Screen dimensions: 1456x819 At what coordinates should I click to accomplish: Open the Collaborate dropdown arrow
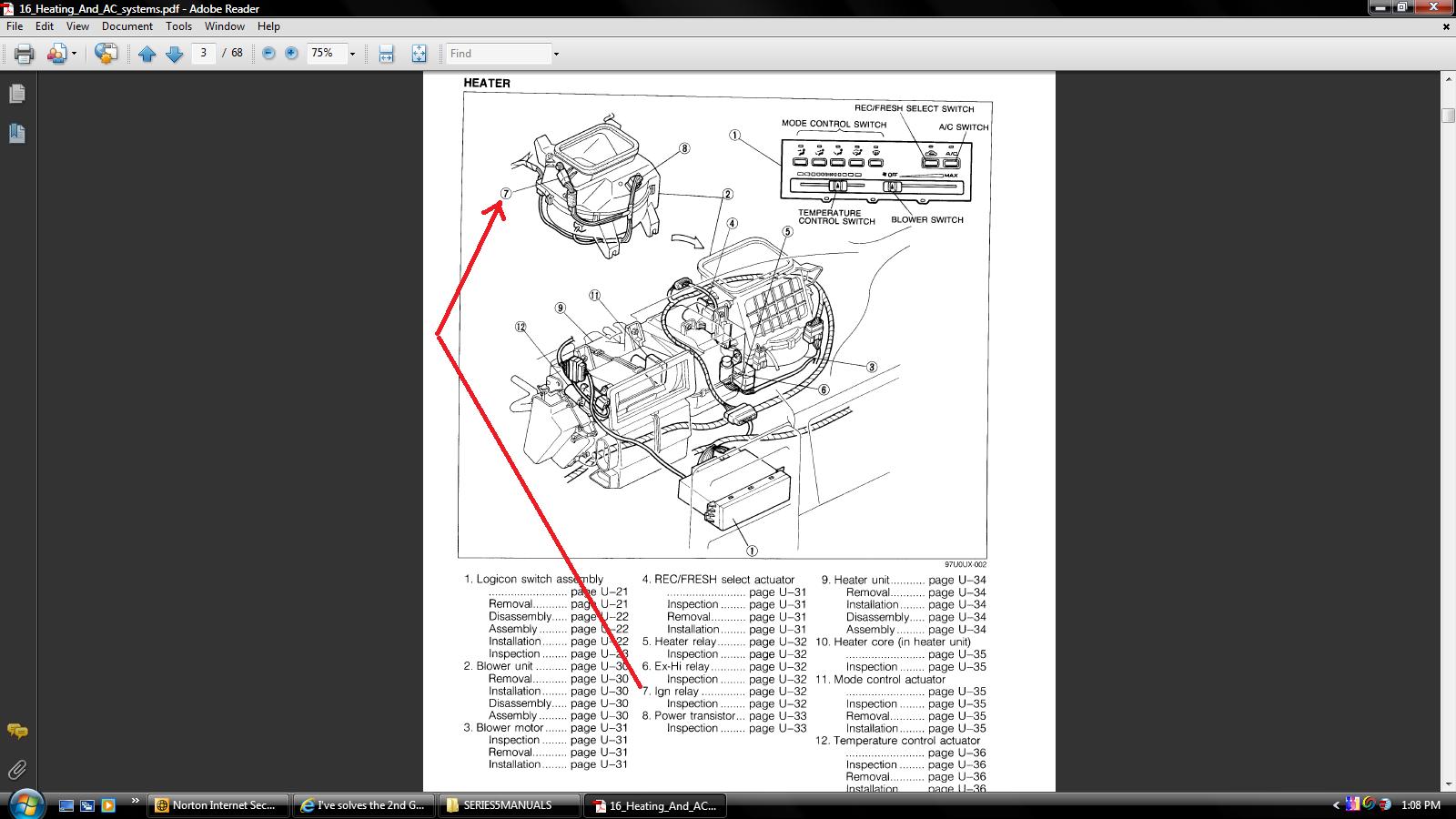click(74, 54)
